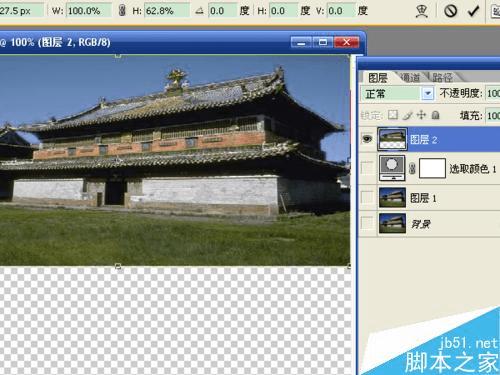Click the lock transparent pixels icon
The width and height of the screenshot is (500, 375).
point(393,115)
